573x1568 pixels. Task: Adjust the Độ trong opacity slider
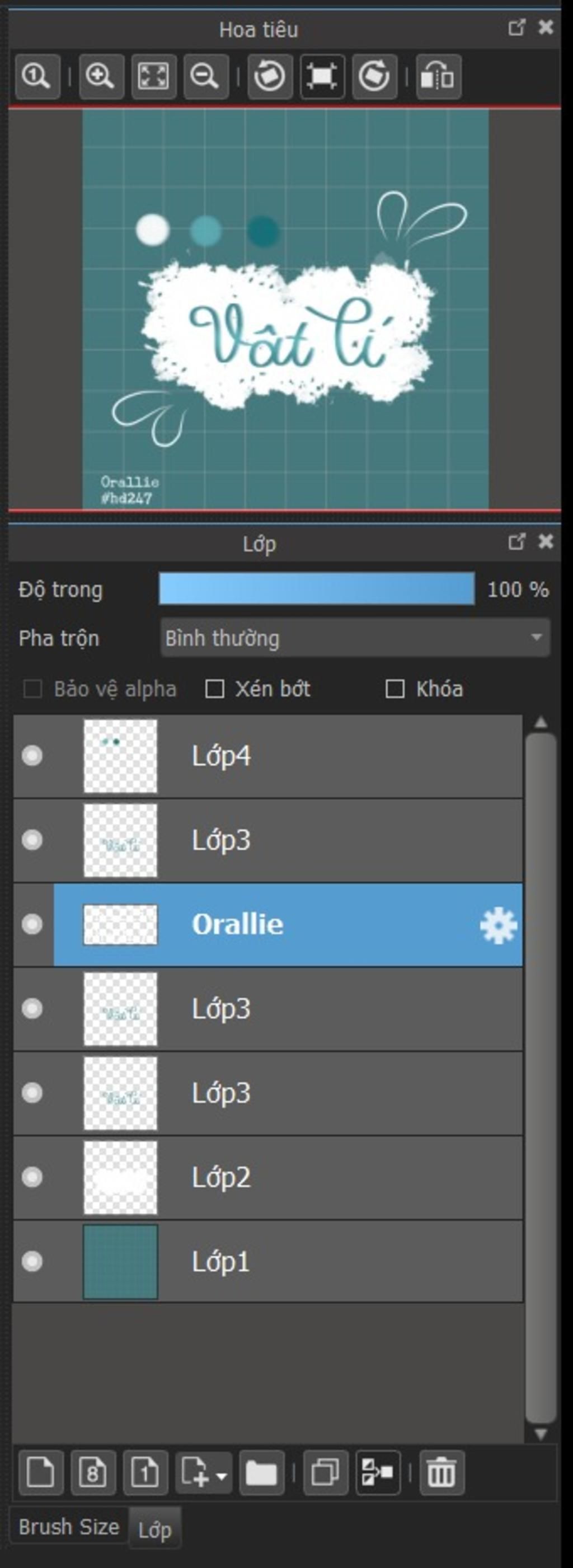tap(316, 588)
